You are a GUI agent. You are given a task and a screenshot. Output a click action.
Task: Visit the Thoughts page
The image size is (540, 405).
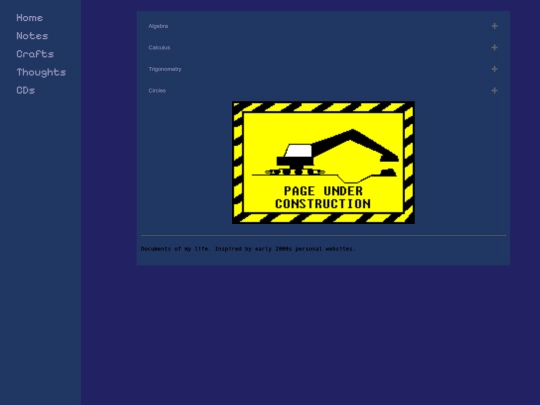pos(41,72)
